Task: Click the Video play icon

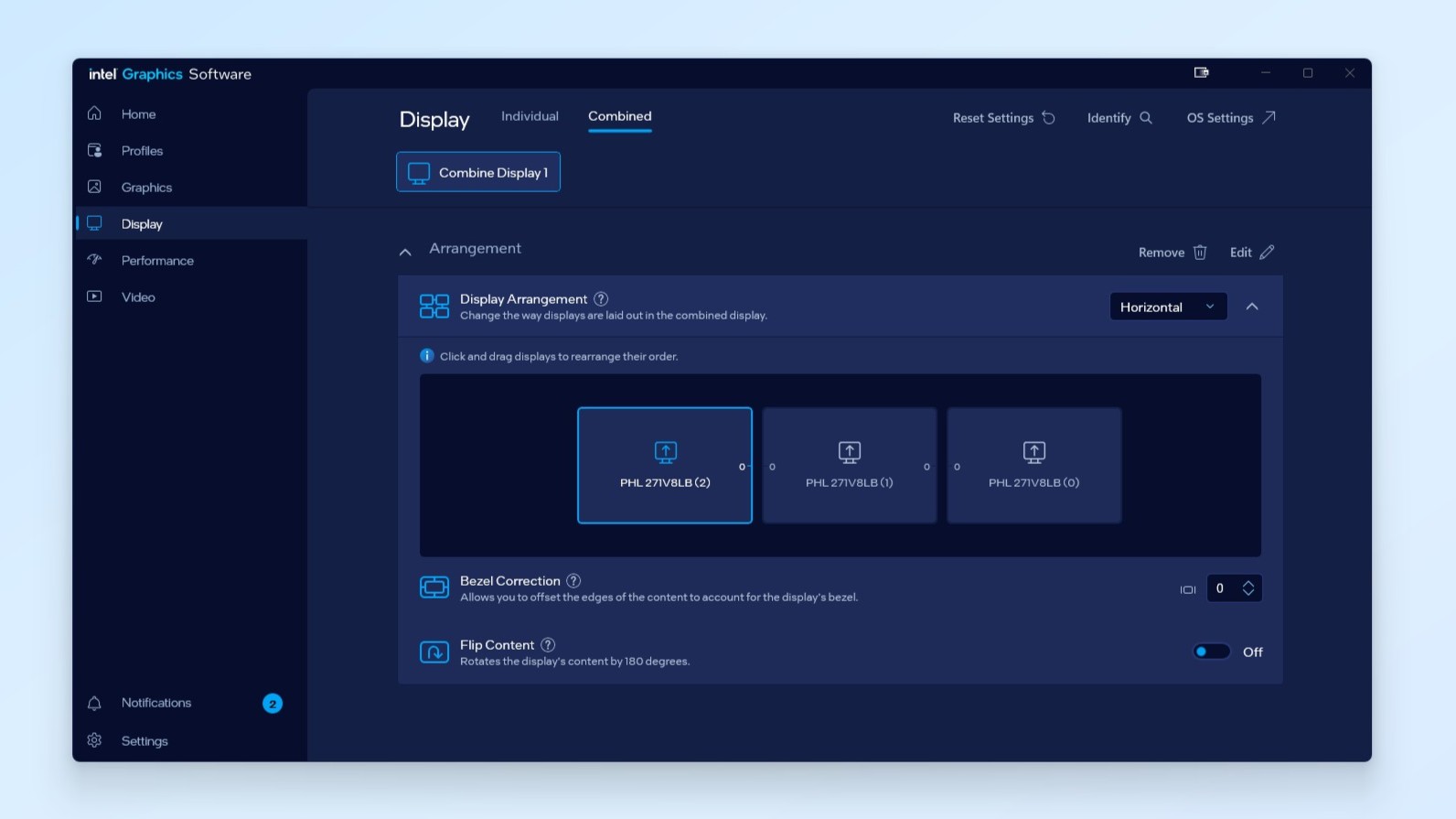Action: click(94, 296)
